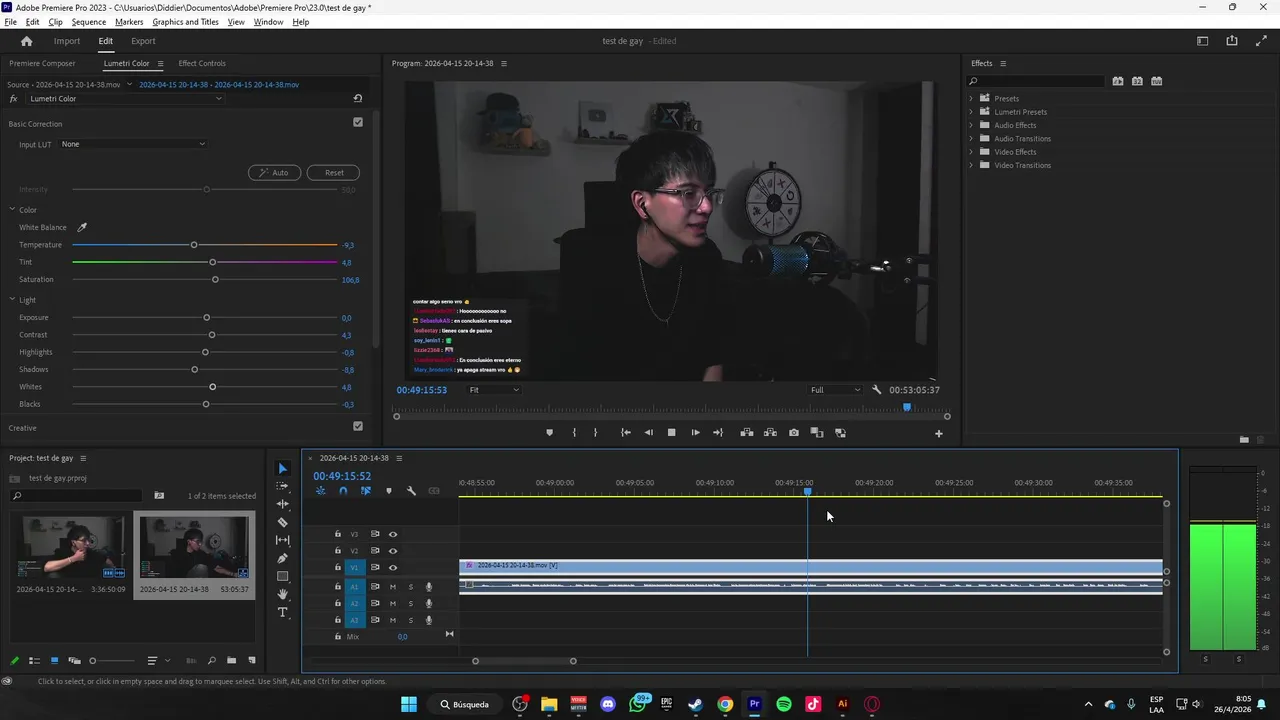Open Lumetri Color effect dropdown
Screen dimensions: 1280x720
coord(125,99)
